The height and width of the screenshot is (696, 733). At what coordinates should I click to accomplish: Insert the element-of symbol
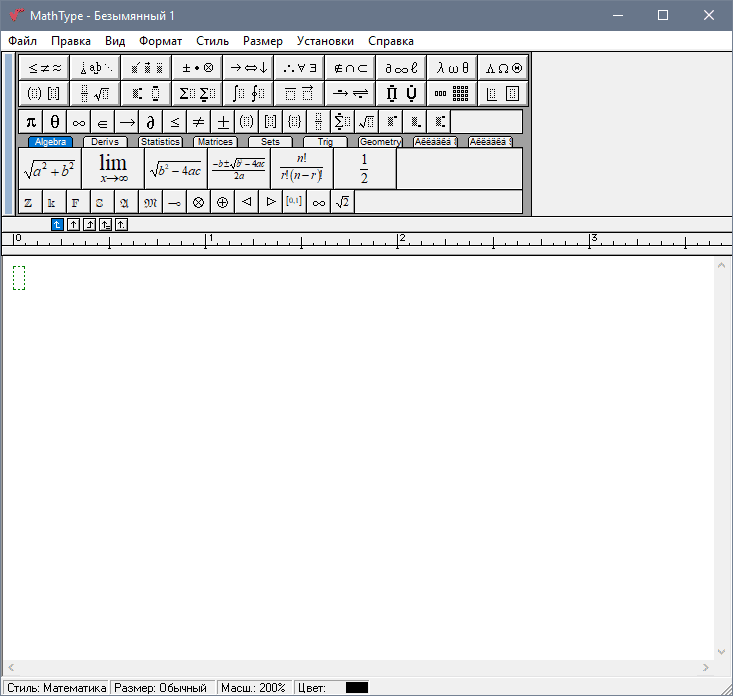(x=102, y=122)
